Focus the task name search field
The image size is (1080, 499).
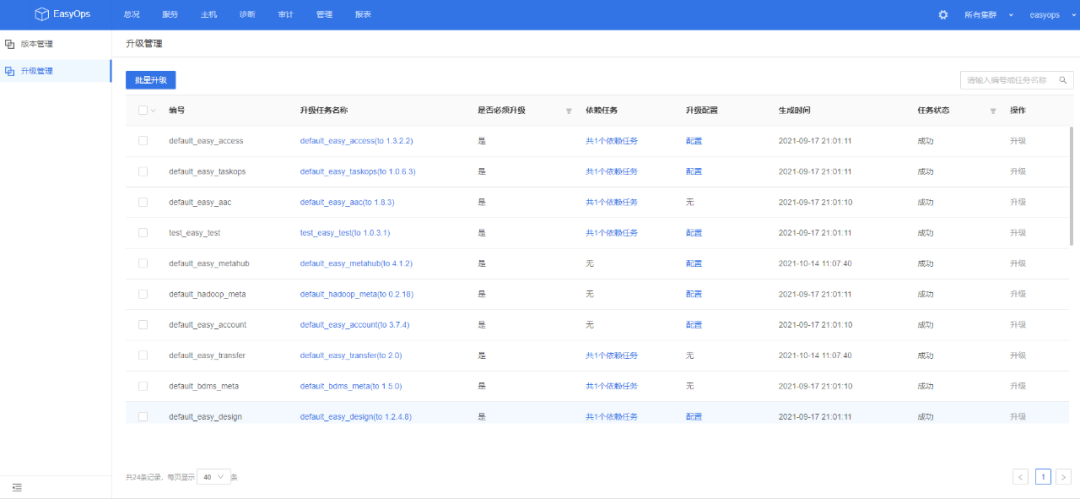coord(1005,80)
